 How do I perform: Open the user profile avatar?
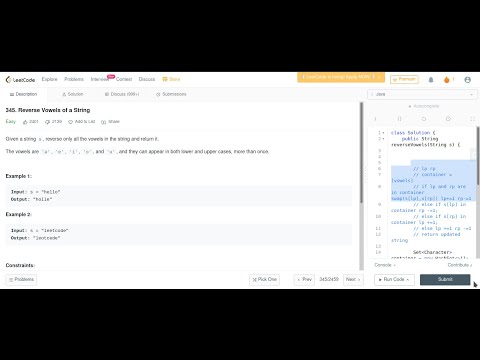[x=467, y=80]
